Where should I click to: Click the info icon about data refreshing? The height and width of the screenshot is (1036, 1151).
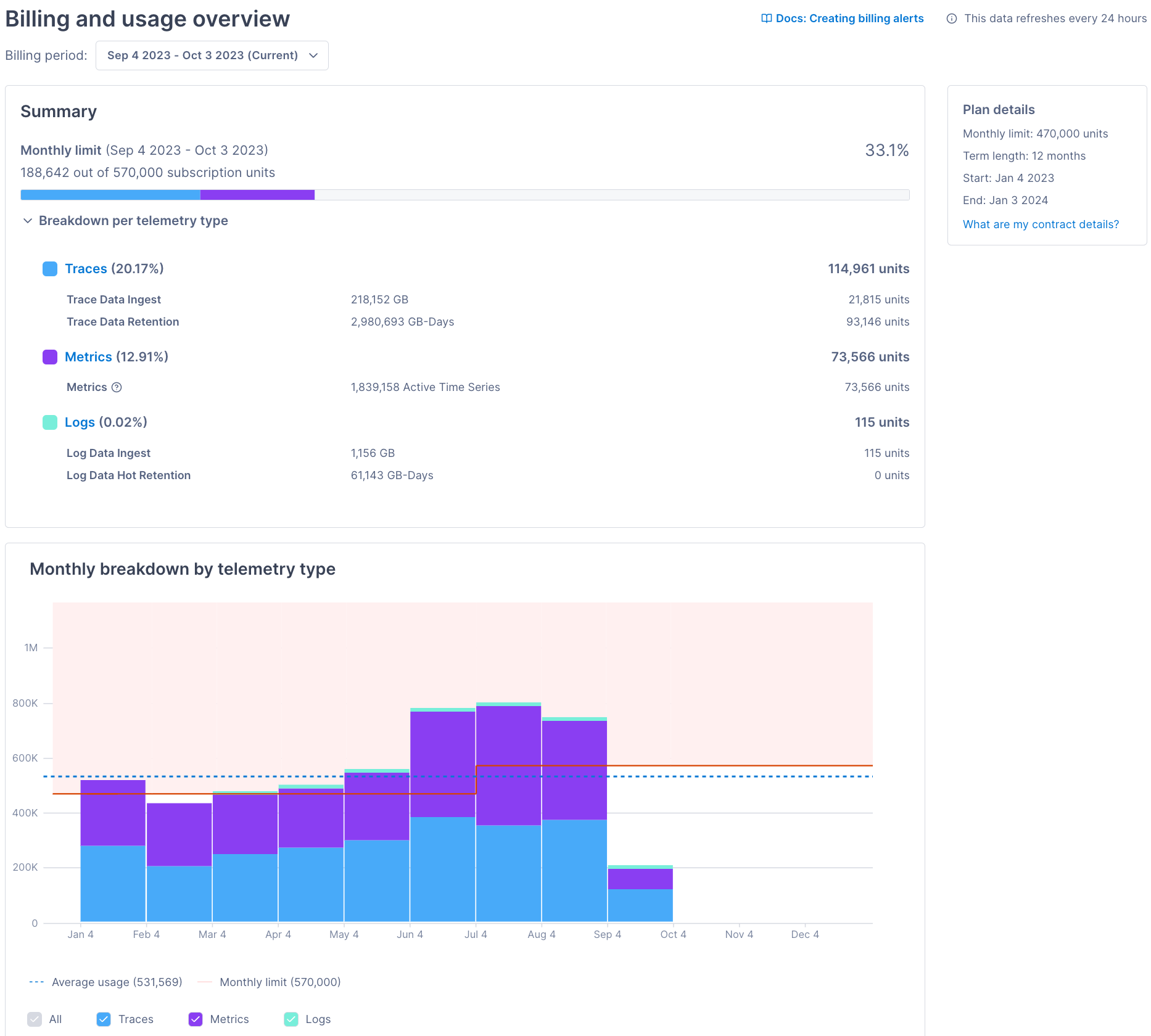tap(951, 18)
